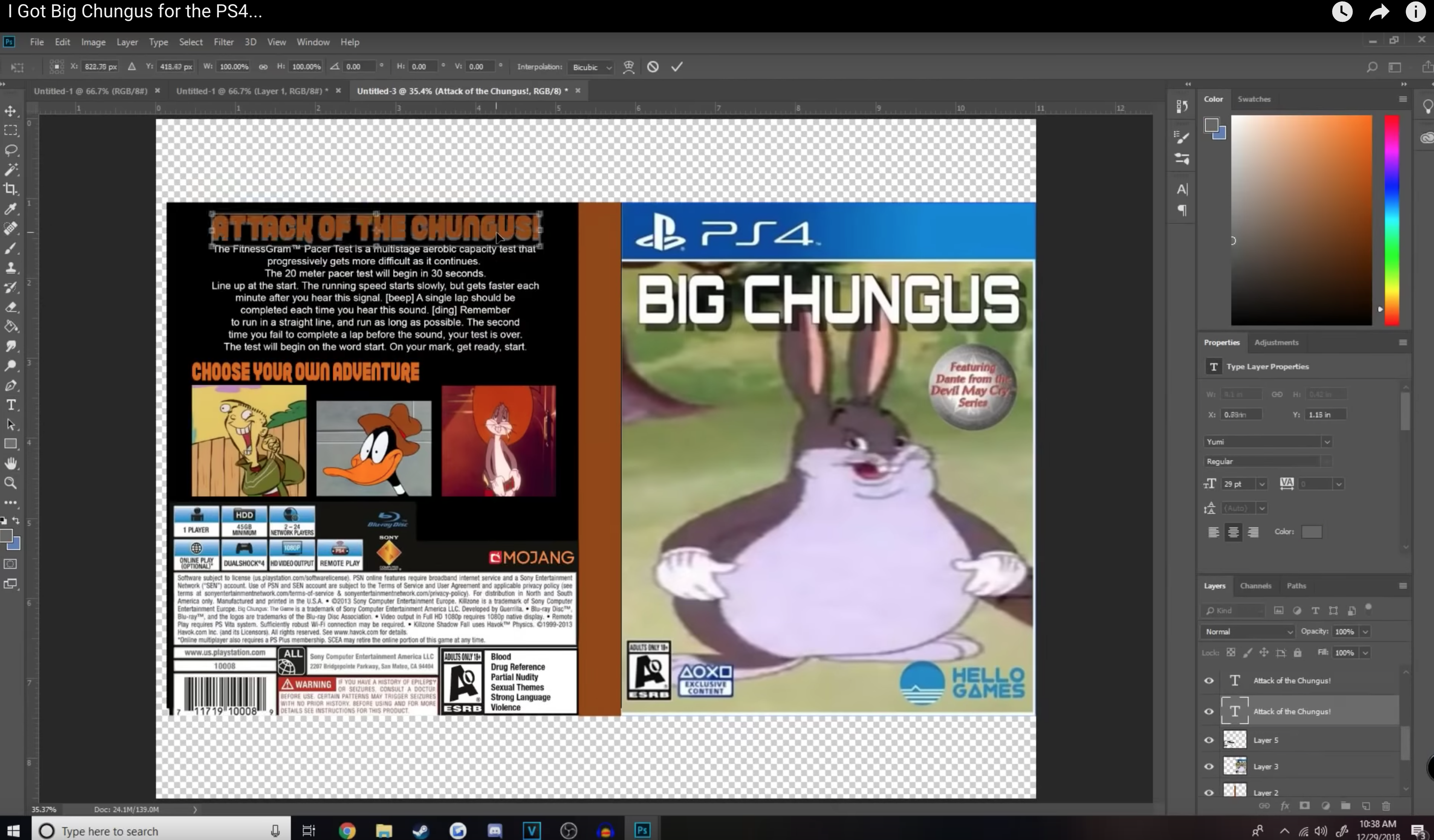
Task: Open the Filter menu
Action: (x=223, y=42)
